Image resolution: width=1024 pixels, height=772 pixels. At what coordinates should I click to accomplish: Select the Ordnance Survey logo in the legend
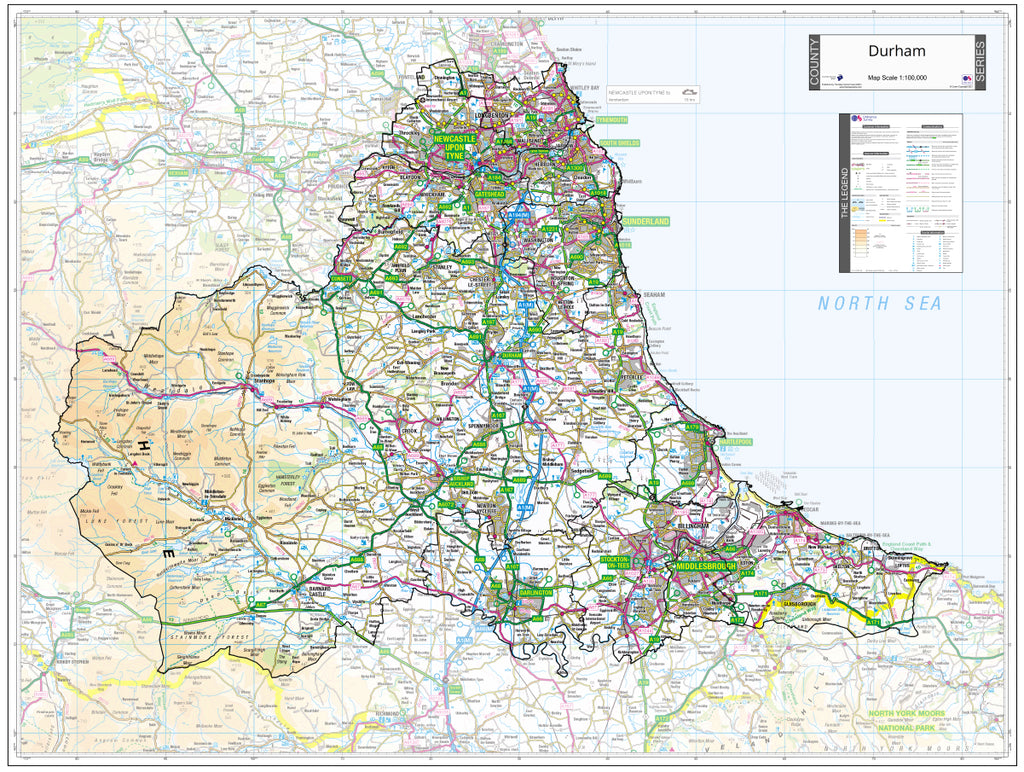pyautogui.click(x=856, y=118)
